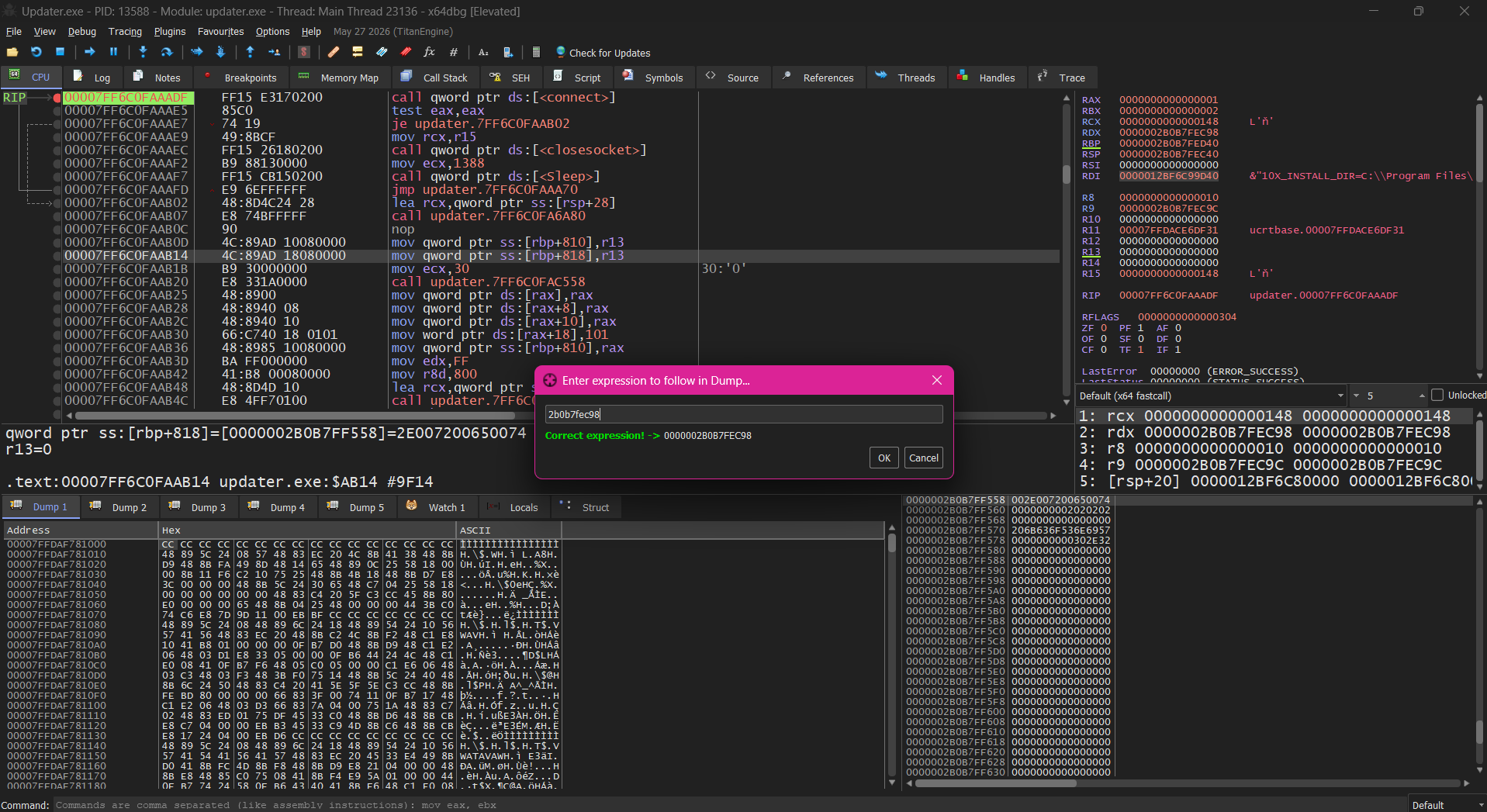
Task: Click Check for Updates in toolbar
Action: pyautogui.click(x=603, y=53)
